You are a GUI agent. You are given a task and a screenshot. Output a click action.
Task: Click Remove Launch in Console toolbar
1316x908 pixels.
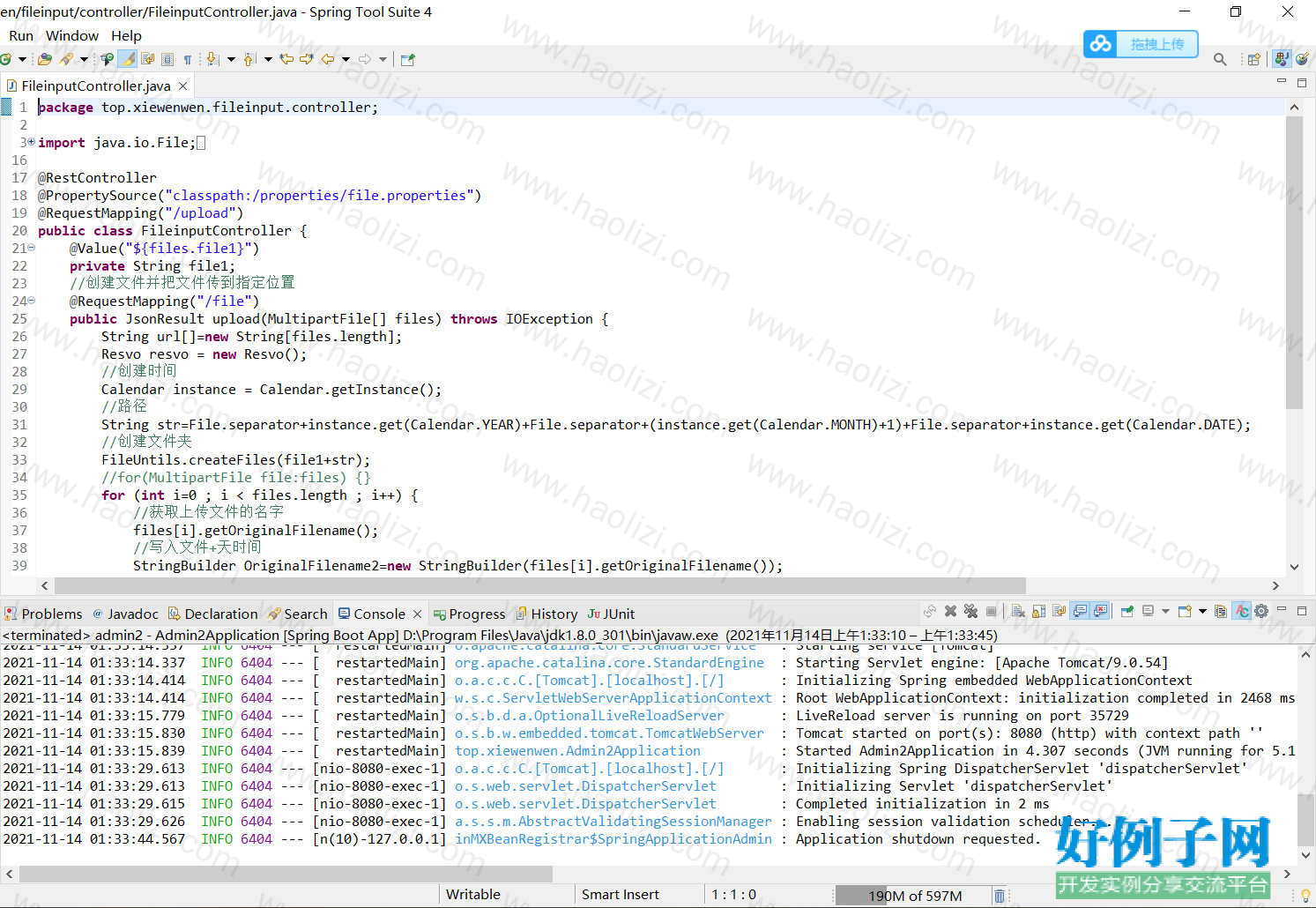pyautogui.click(x=950, y=611)
